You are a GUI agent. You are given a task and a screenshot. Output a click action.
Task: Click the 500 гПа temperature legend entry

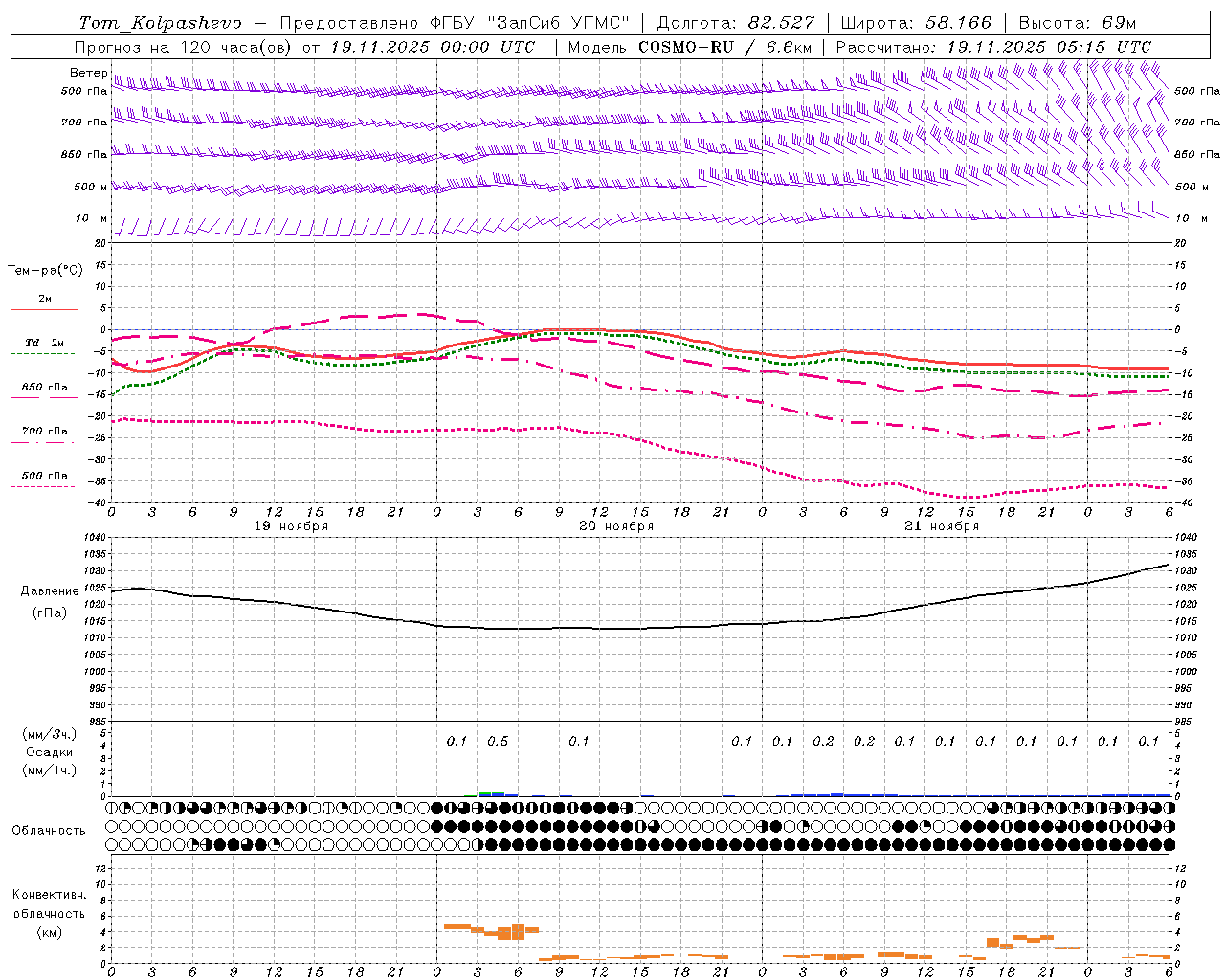point(45,476)
